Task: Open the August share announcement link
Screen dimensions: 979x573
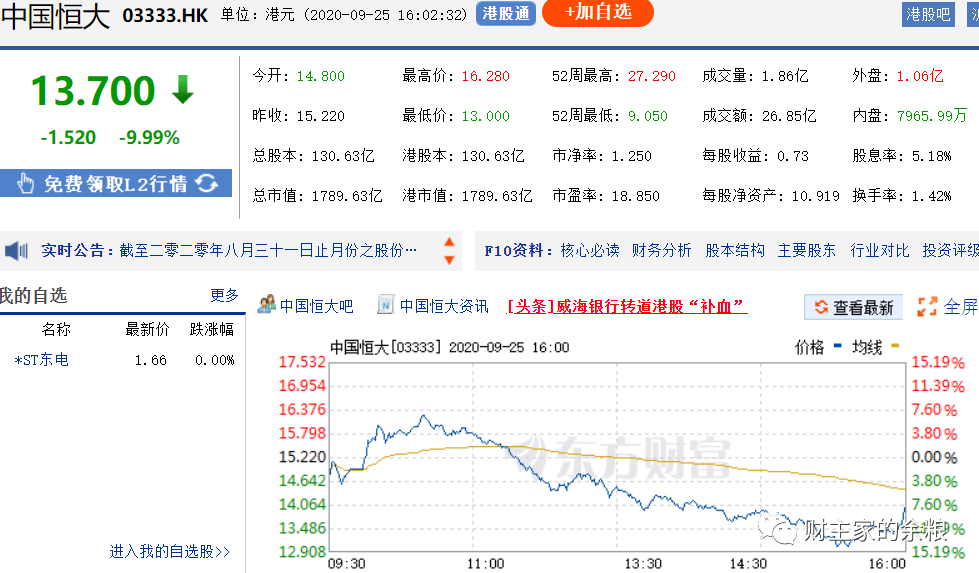Action: point(268,250)
